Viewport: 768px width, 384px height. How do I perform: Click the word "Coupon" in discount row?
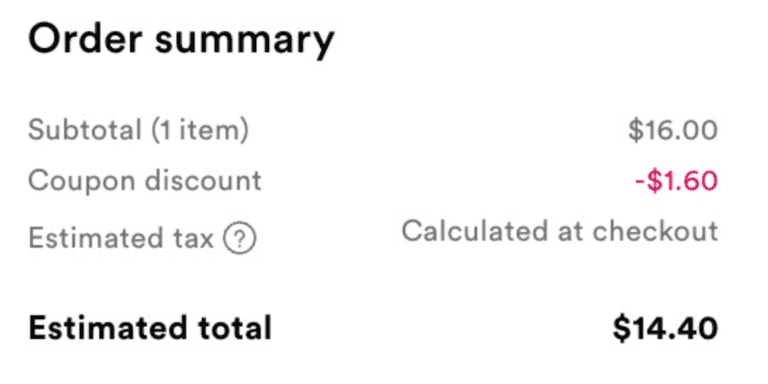82,182
